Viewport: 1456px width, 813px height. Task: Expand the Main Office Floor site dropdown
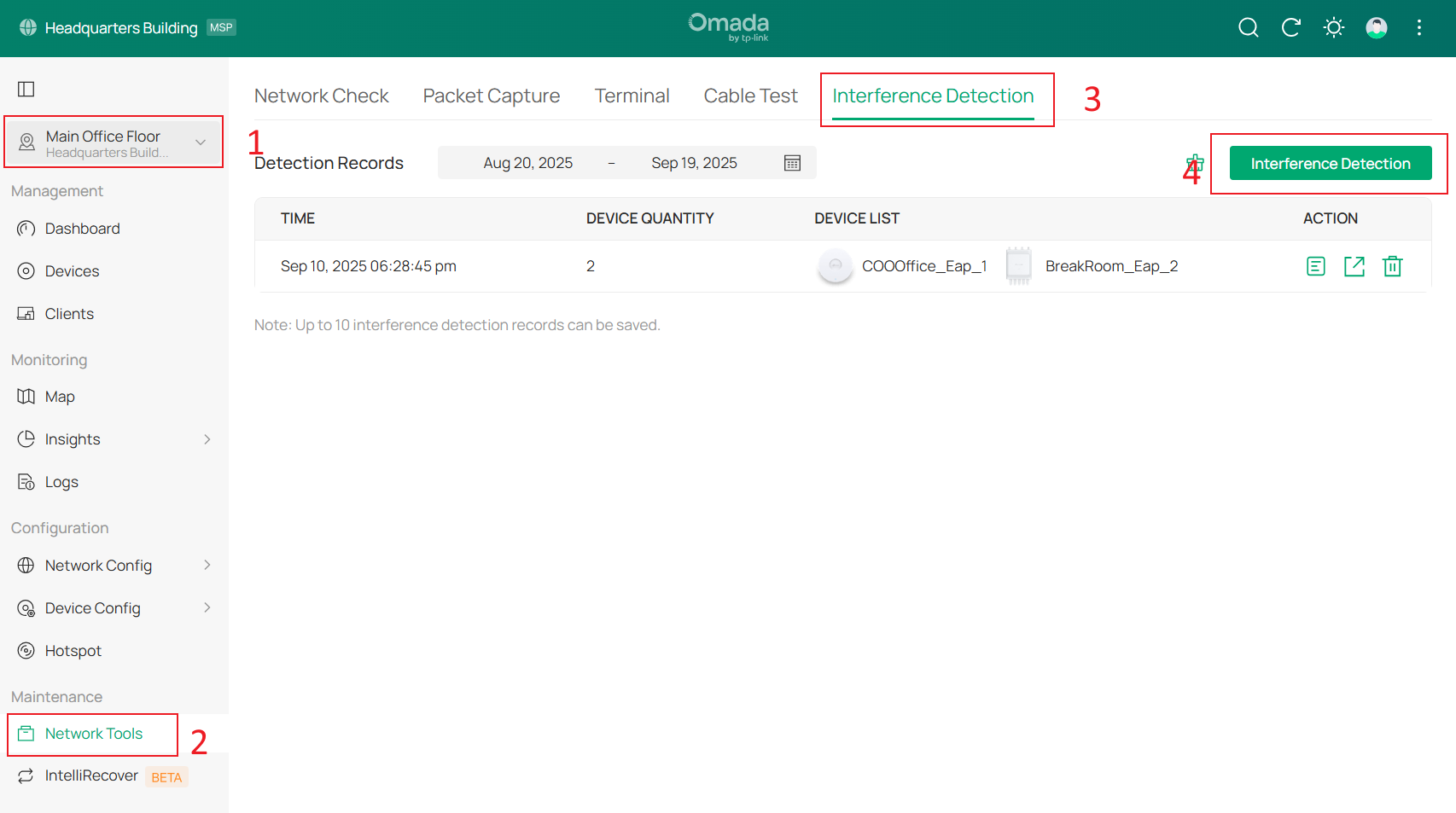[201, 142]
